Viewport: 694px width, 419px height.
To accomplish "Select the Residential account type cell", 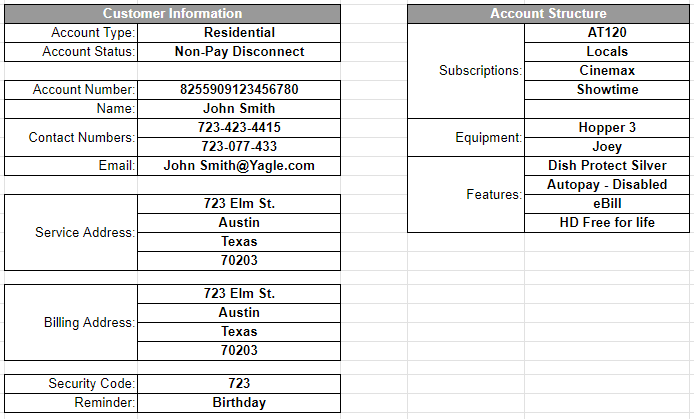I will pos(239,33).
